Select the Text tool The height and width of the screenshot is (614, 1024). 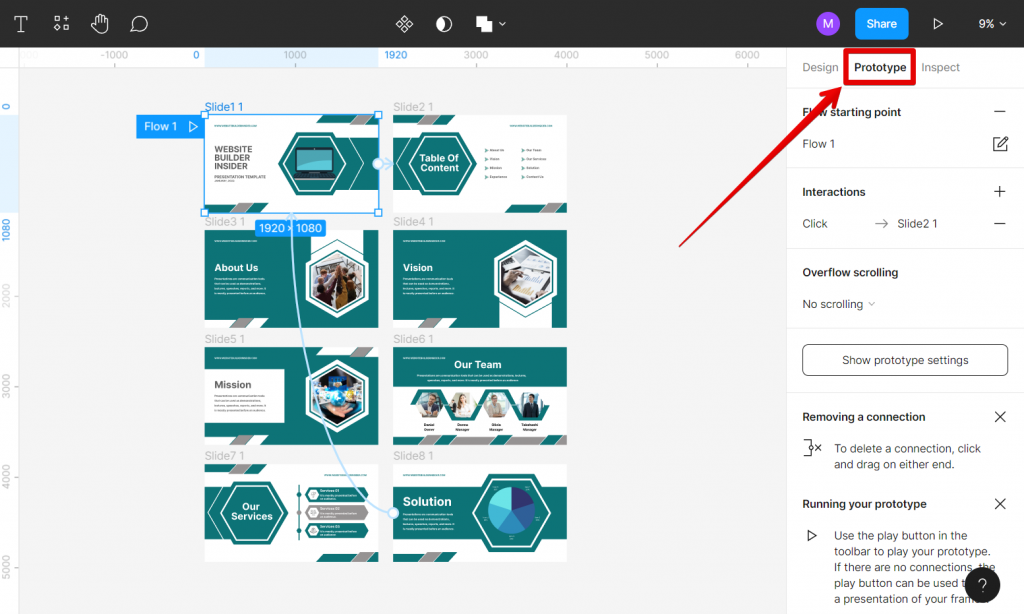[20, 23]
